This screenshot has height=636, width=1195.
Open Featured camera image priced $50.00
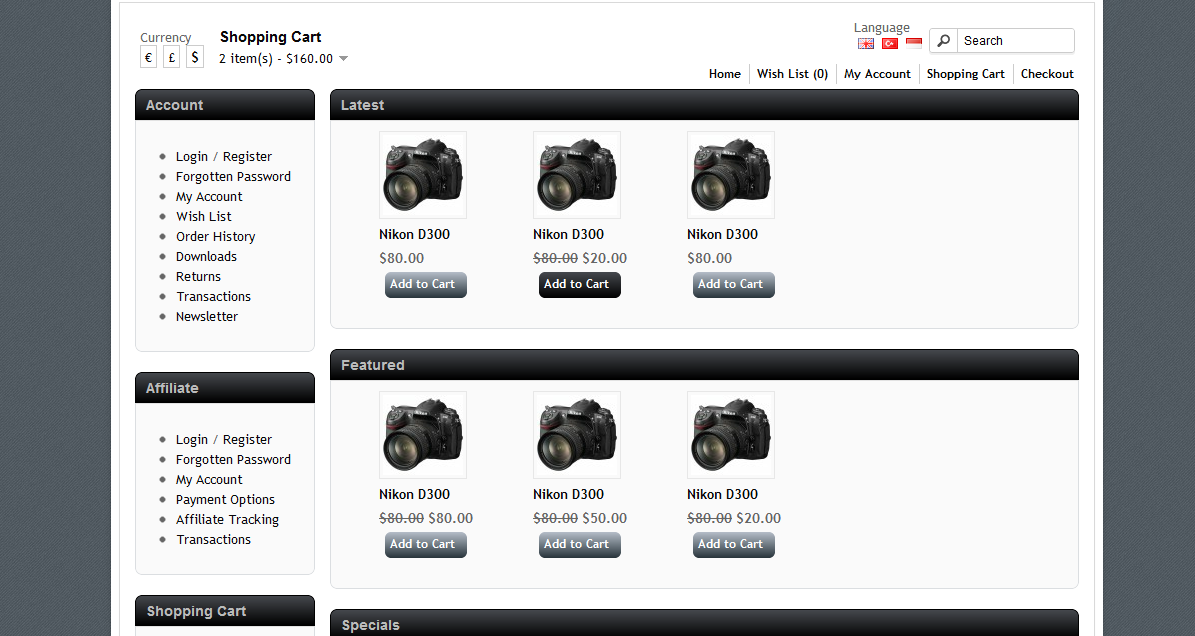click(577, 435)
